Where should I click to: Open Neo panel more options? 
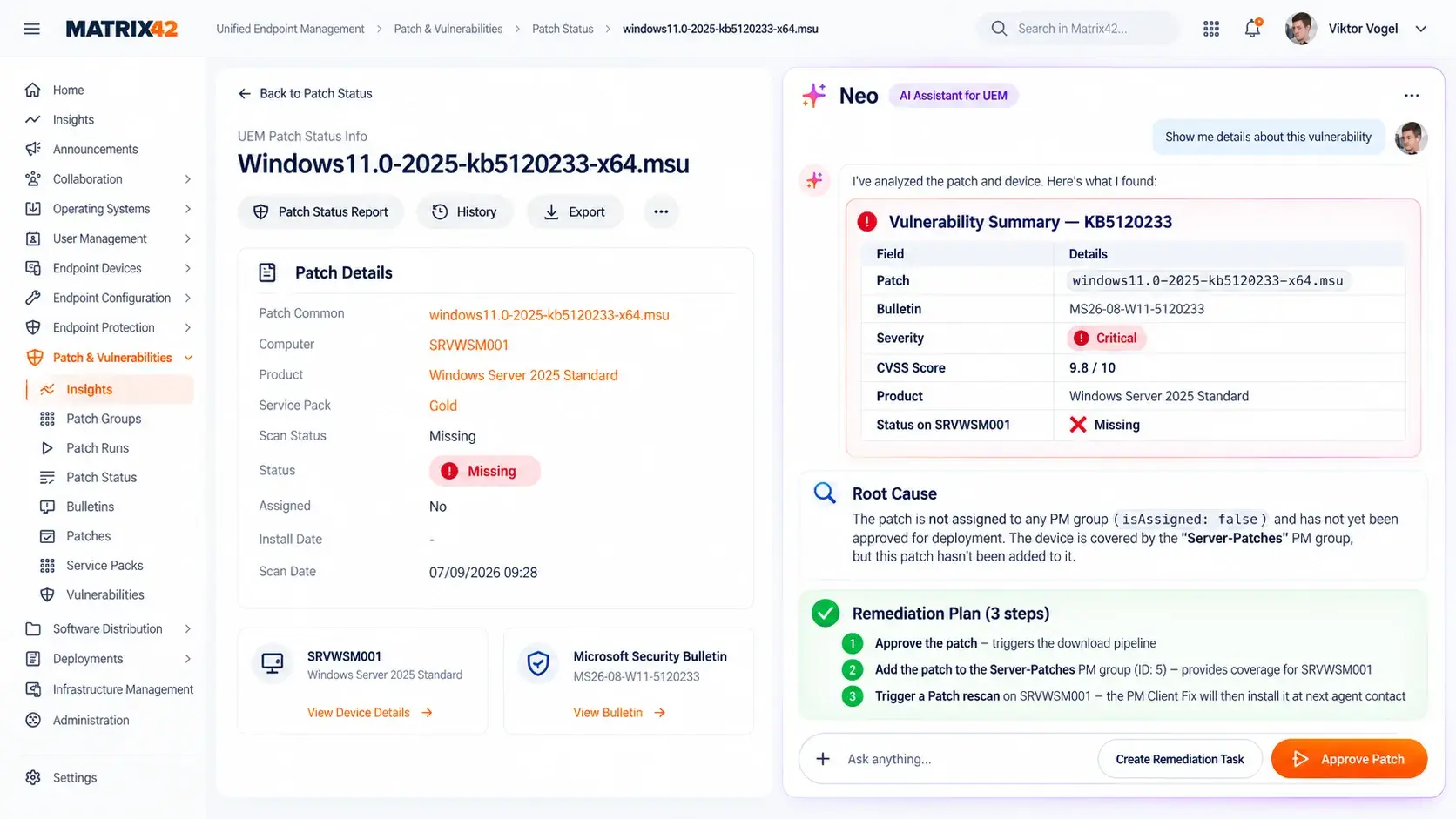[x=1412, y=96]
